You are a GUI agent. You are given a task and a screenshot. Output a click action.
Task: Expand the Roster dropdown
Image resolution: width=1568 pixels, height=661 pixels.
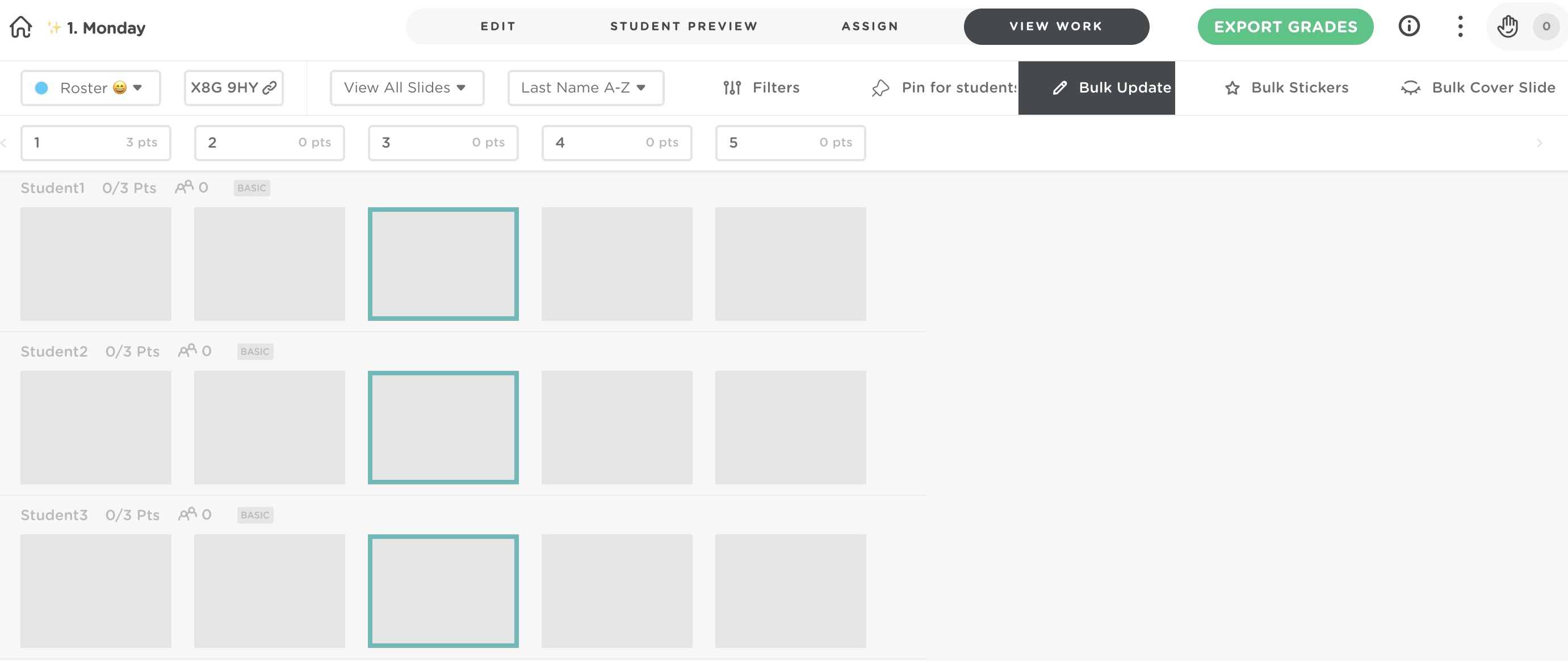(91, 87)
